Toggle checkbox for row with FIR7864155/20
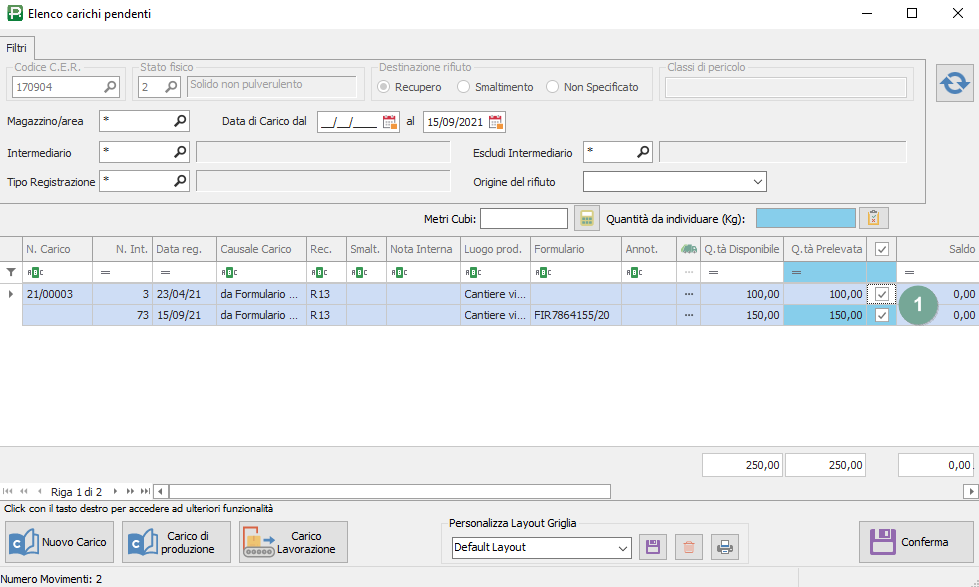Image resolution: width=979 pixels, height=587 pixels. tap(881, 315)
